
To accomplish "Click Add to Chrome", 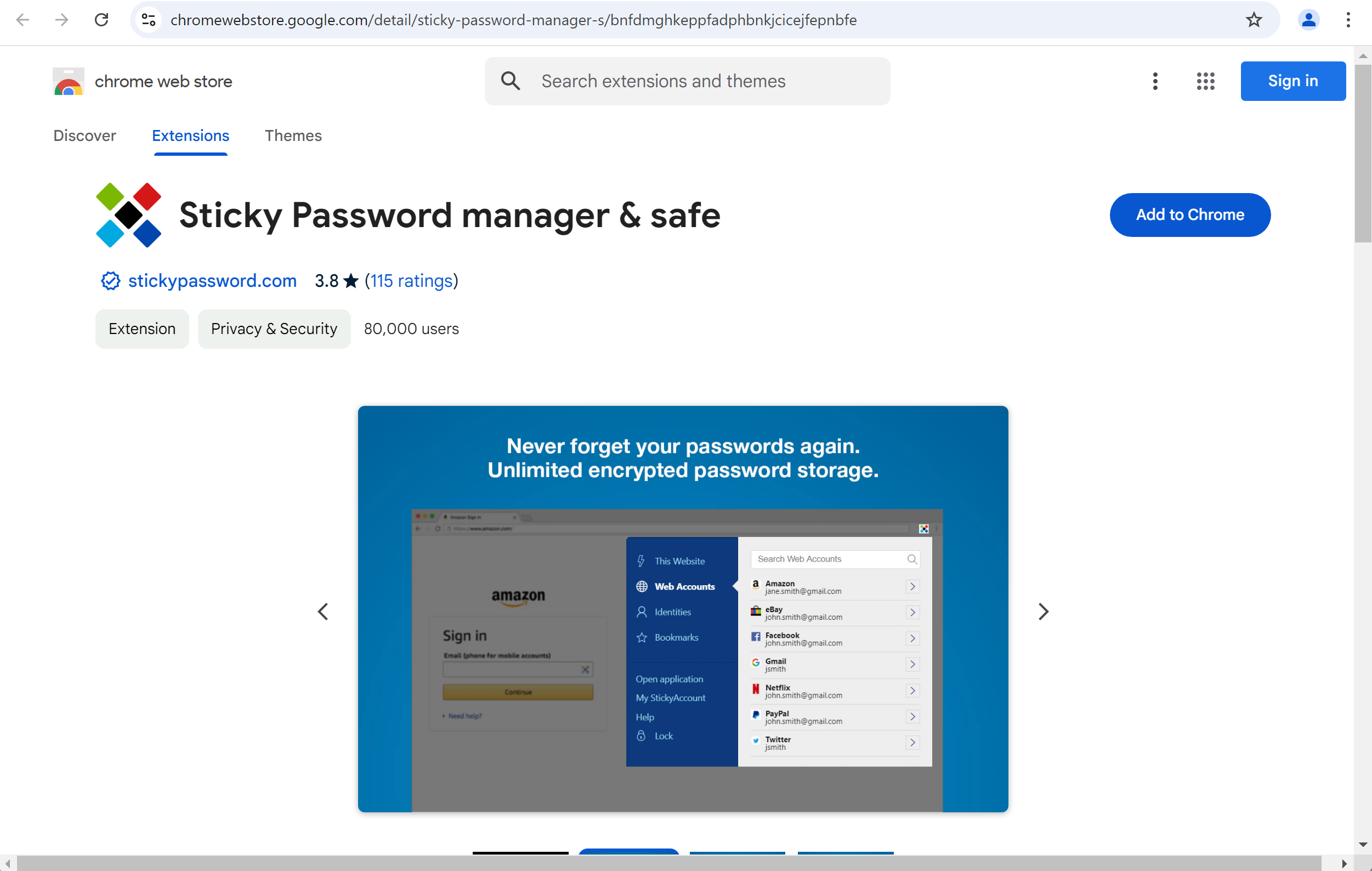I will point(1190,215).
